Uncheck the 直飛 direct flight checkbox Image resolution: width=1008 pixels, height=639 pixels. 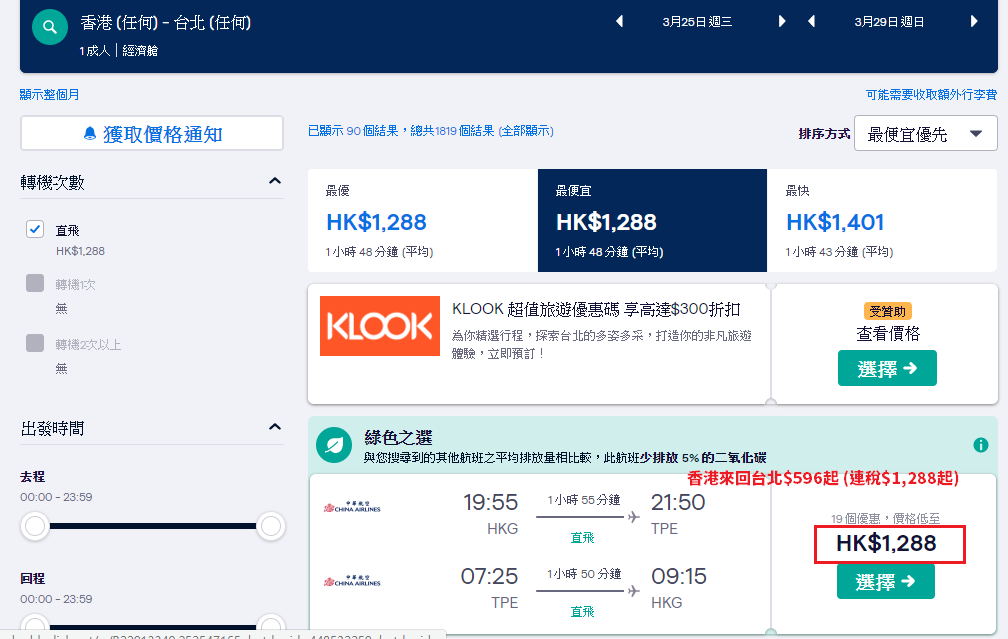coord(35,229)
